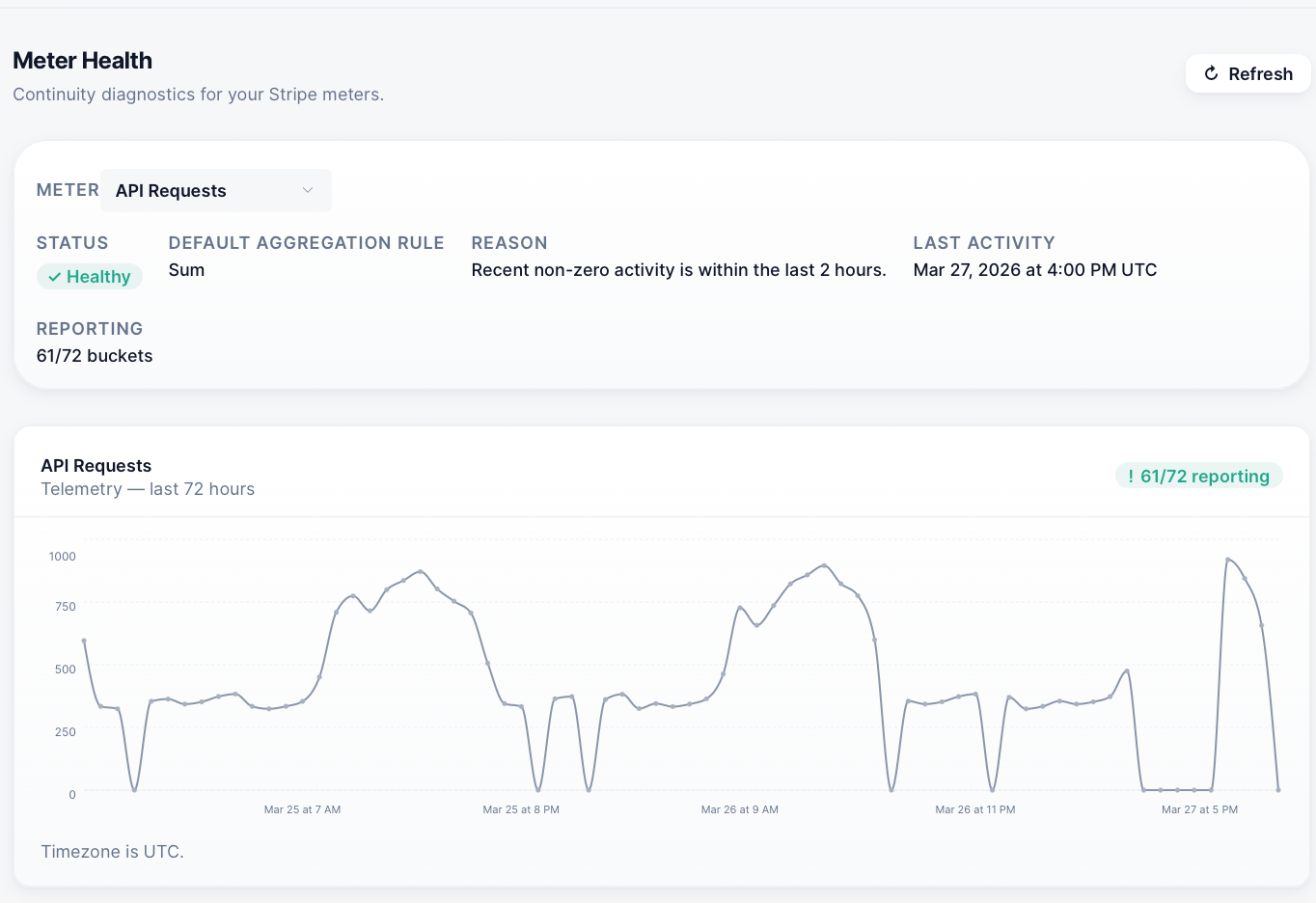The image size is (1316, 903).
Task: Click 'Mar 27 at 5 PM' axis label
Action: [x=1199, y=809]
